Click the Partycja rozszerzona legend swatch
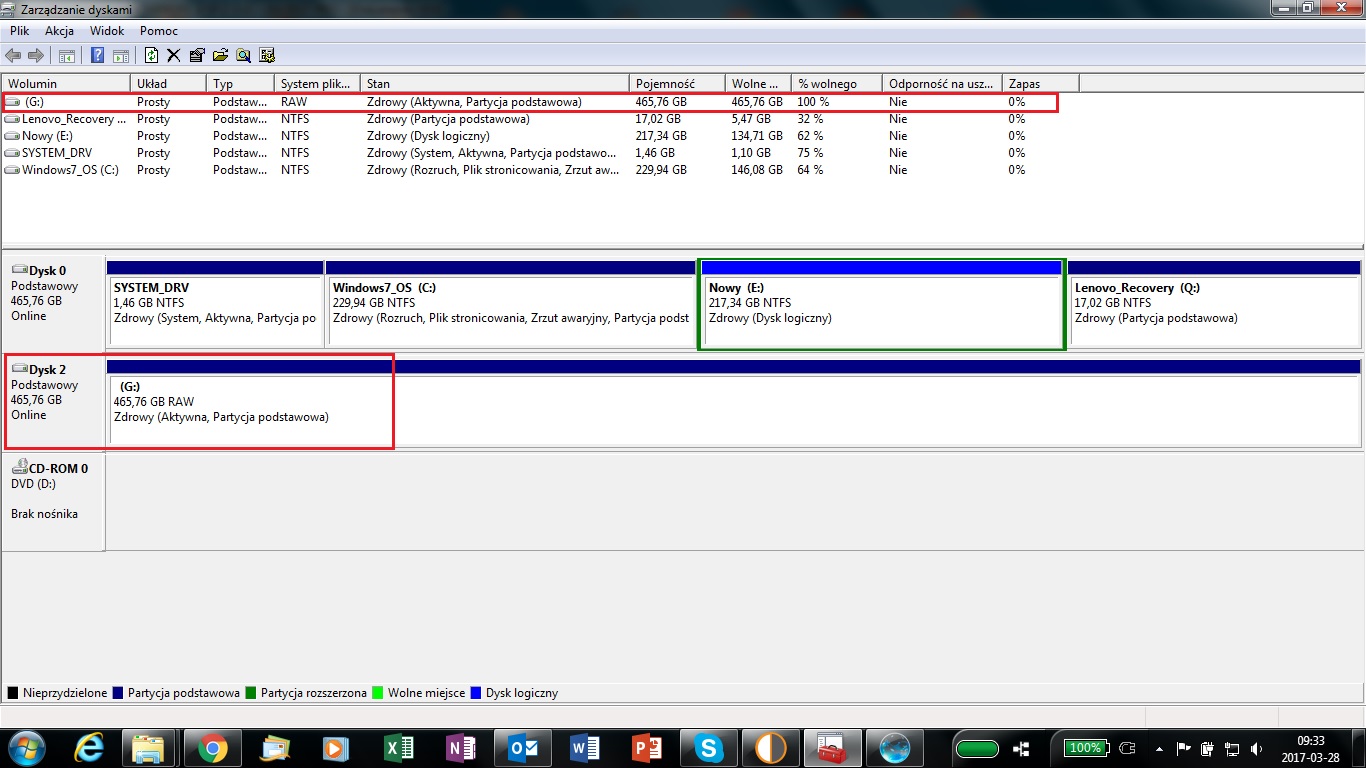The height and width of the screenshot is (768, 1366). [x=252, y=692]
